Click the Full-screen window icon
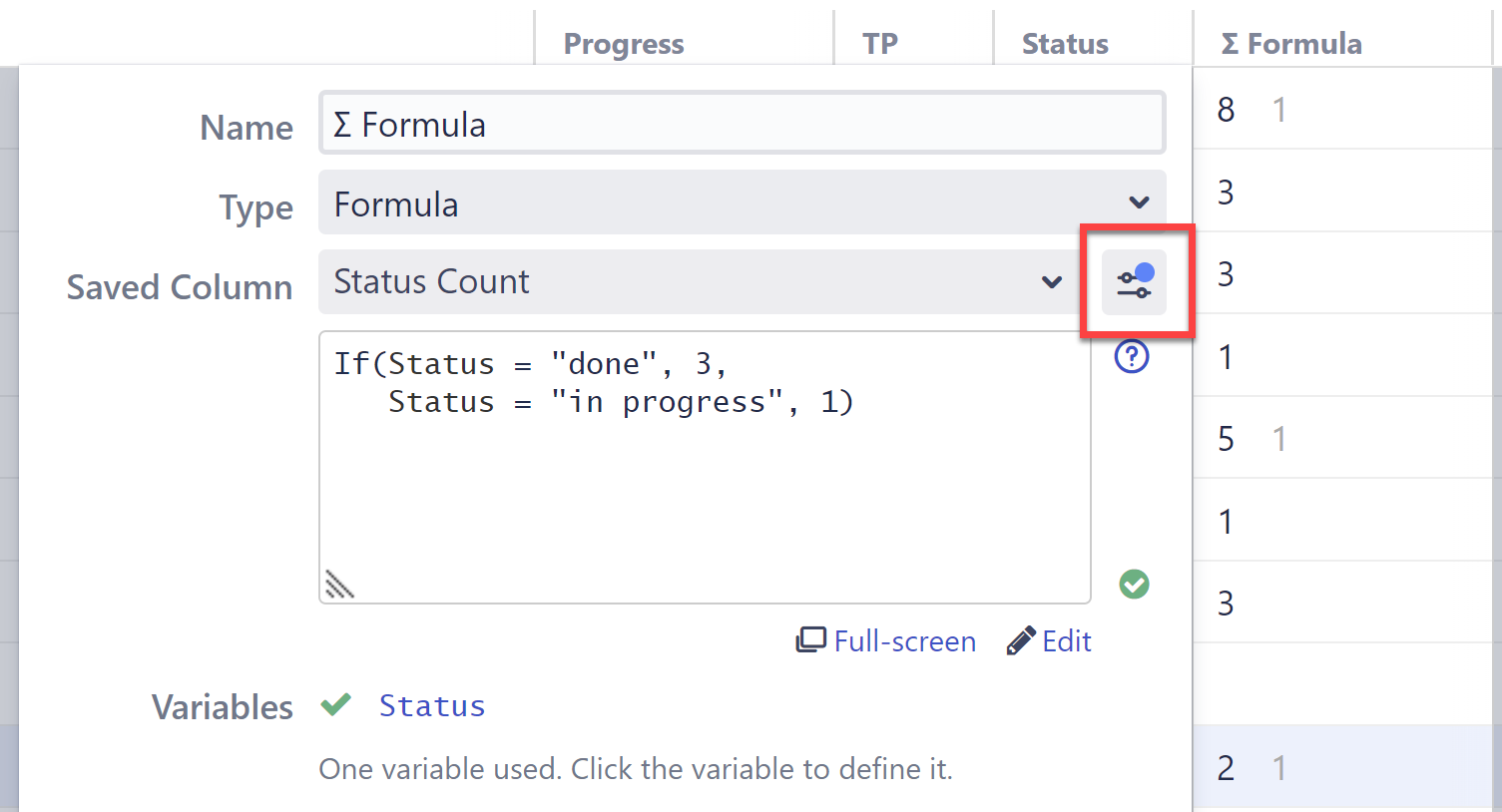1502x812 pixels. pos(810,640)
